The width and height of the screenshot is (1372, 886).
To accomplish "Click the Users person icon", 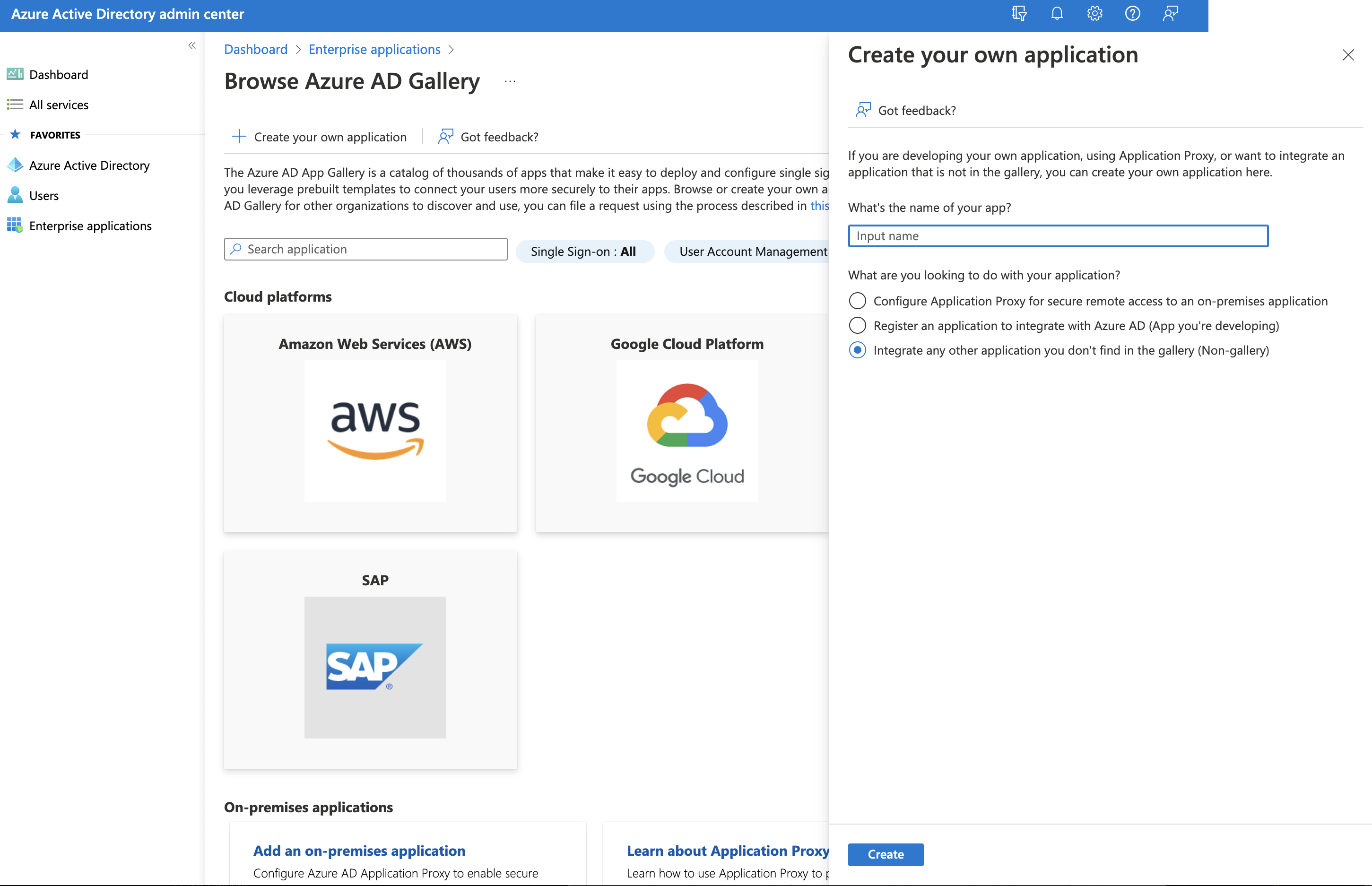I will pyautogui.click(x=15, y=196).
